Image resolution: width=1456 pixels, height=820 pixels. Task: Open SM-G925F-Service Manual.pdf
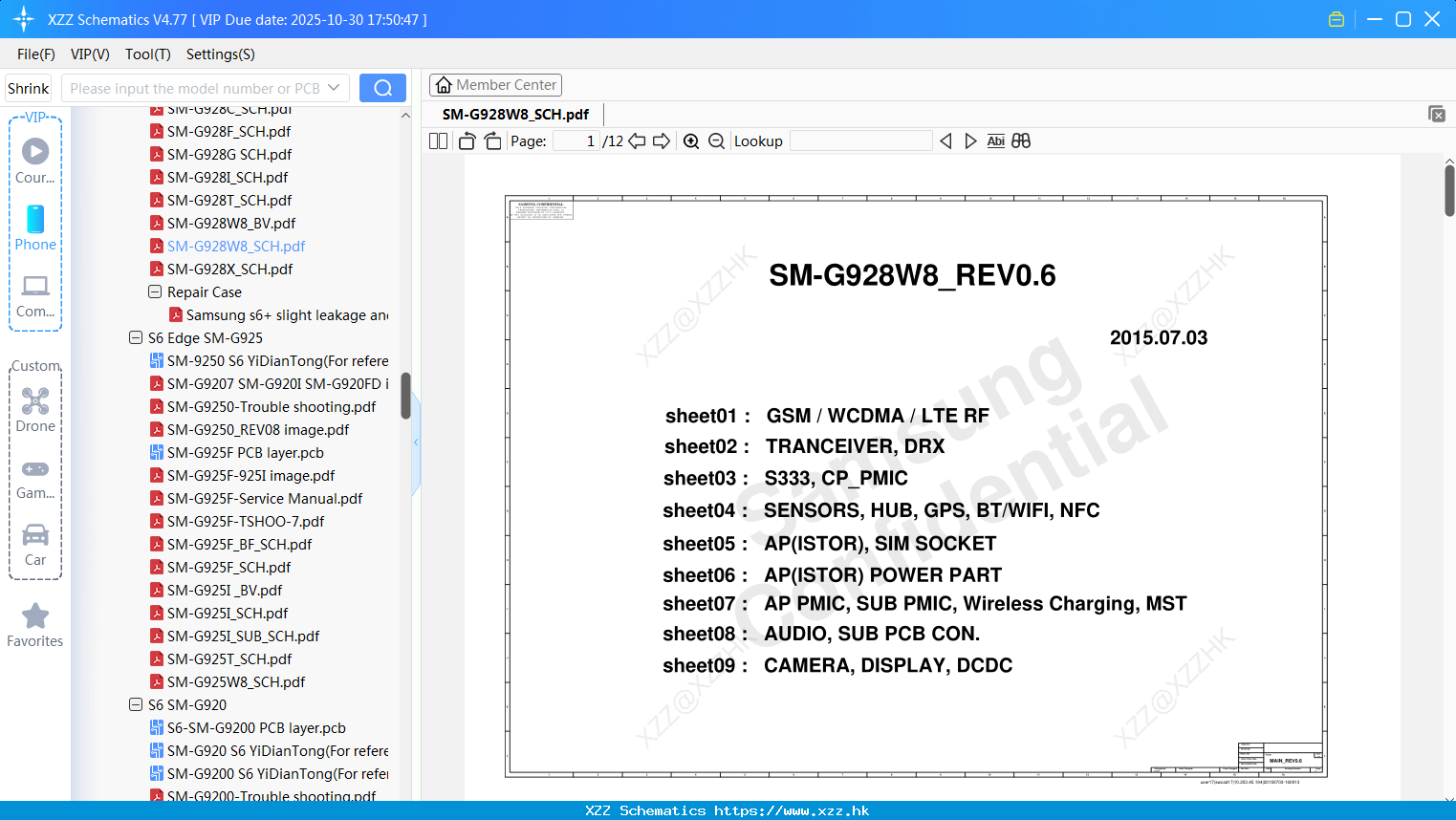265,498
